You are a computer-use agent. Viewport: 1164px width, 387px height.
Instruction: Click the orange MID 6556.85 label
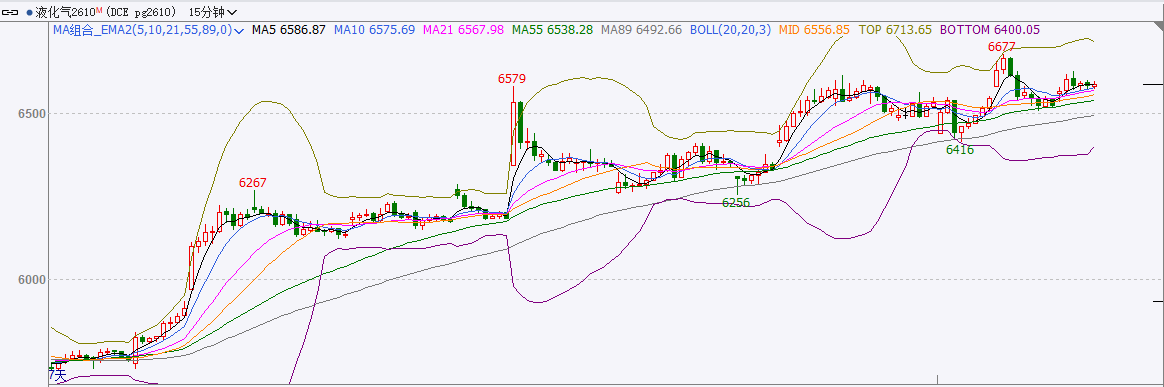815,30
